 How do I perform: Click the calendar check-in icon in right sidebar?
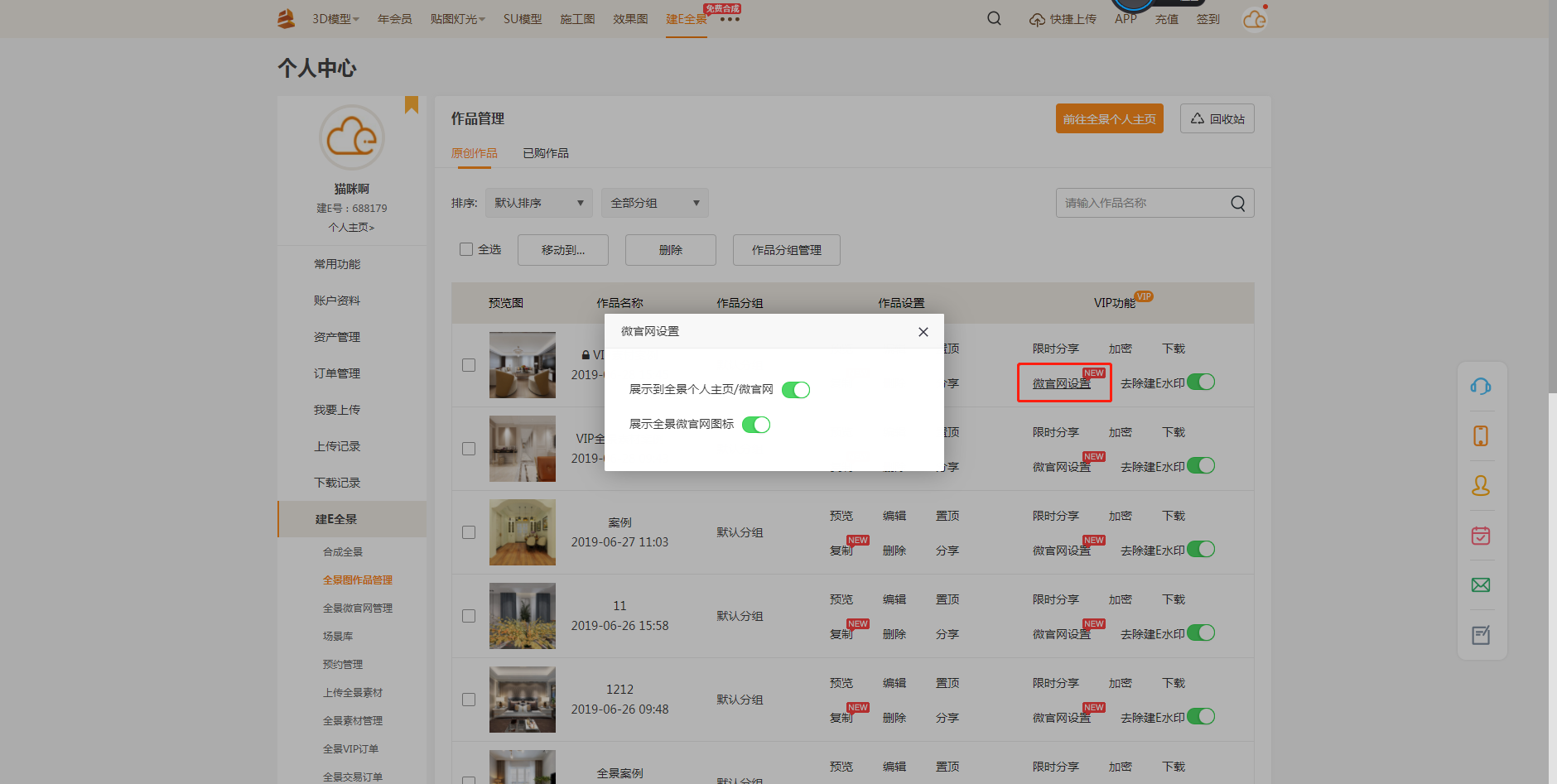[1481, 536]
